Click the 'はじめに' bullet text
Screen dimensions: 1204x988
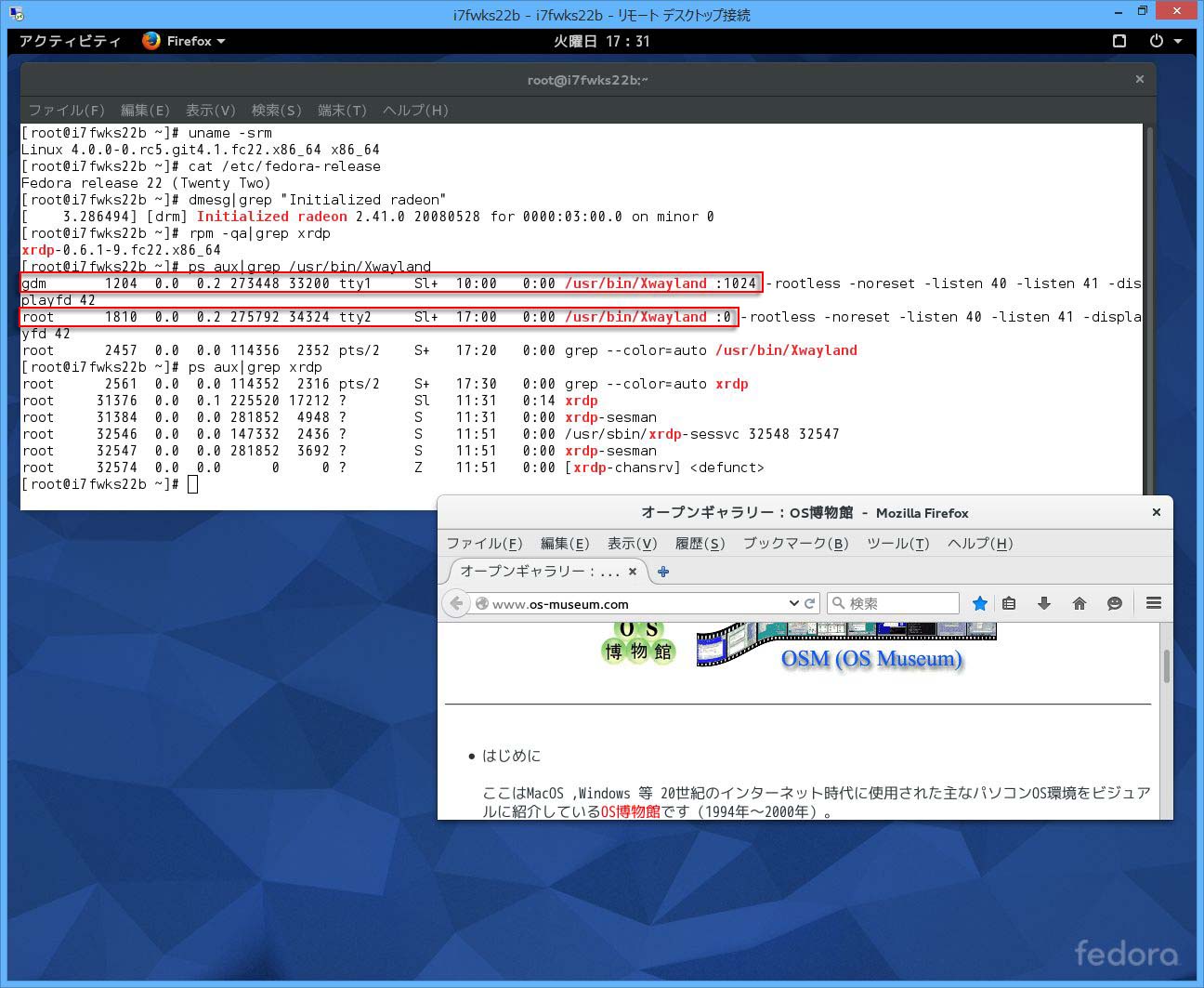click(511, 756)
